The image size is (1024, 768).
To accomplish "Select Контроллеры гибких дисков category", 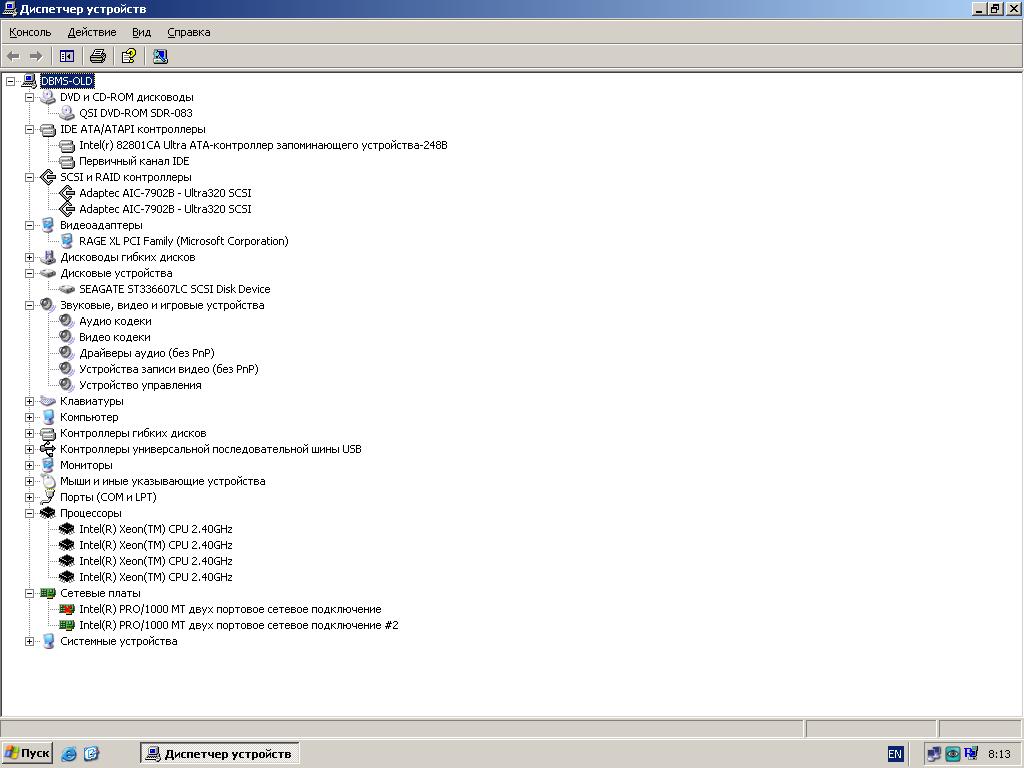I will coord(133,433).
